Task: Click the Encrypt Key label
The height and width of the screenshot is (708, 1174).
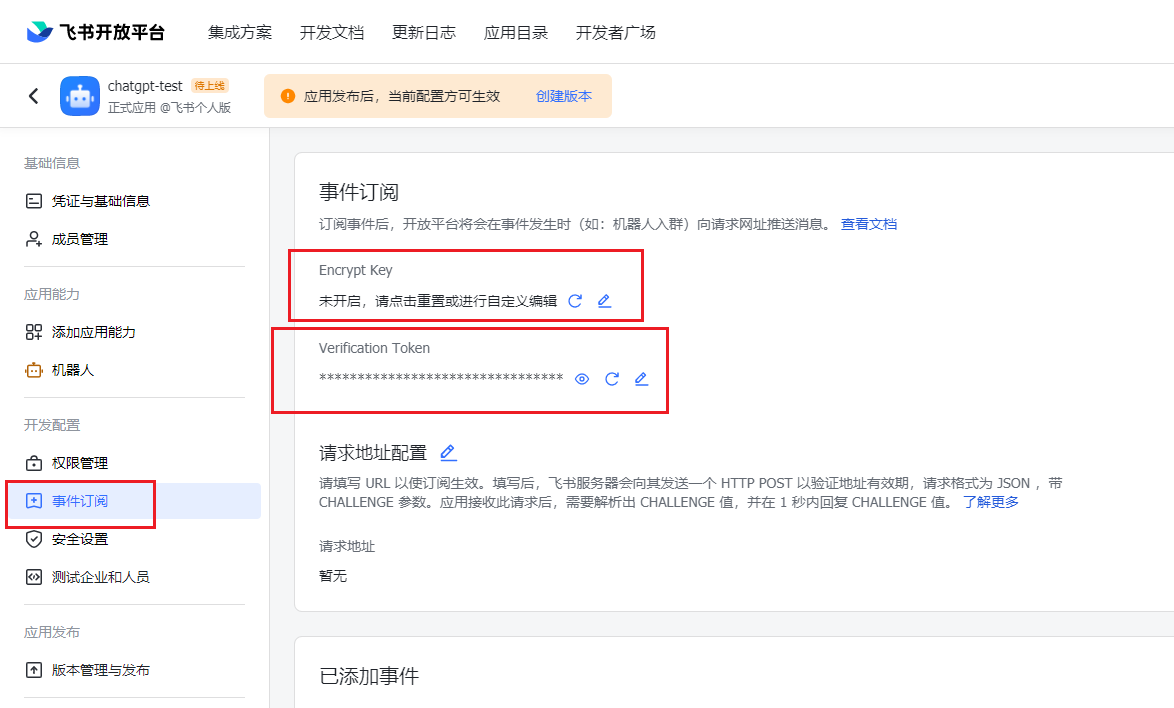Action: click(x=356, y=270)
